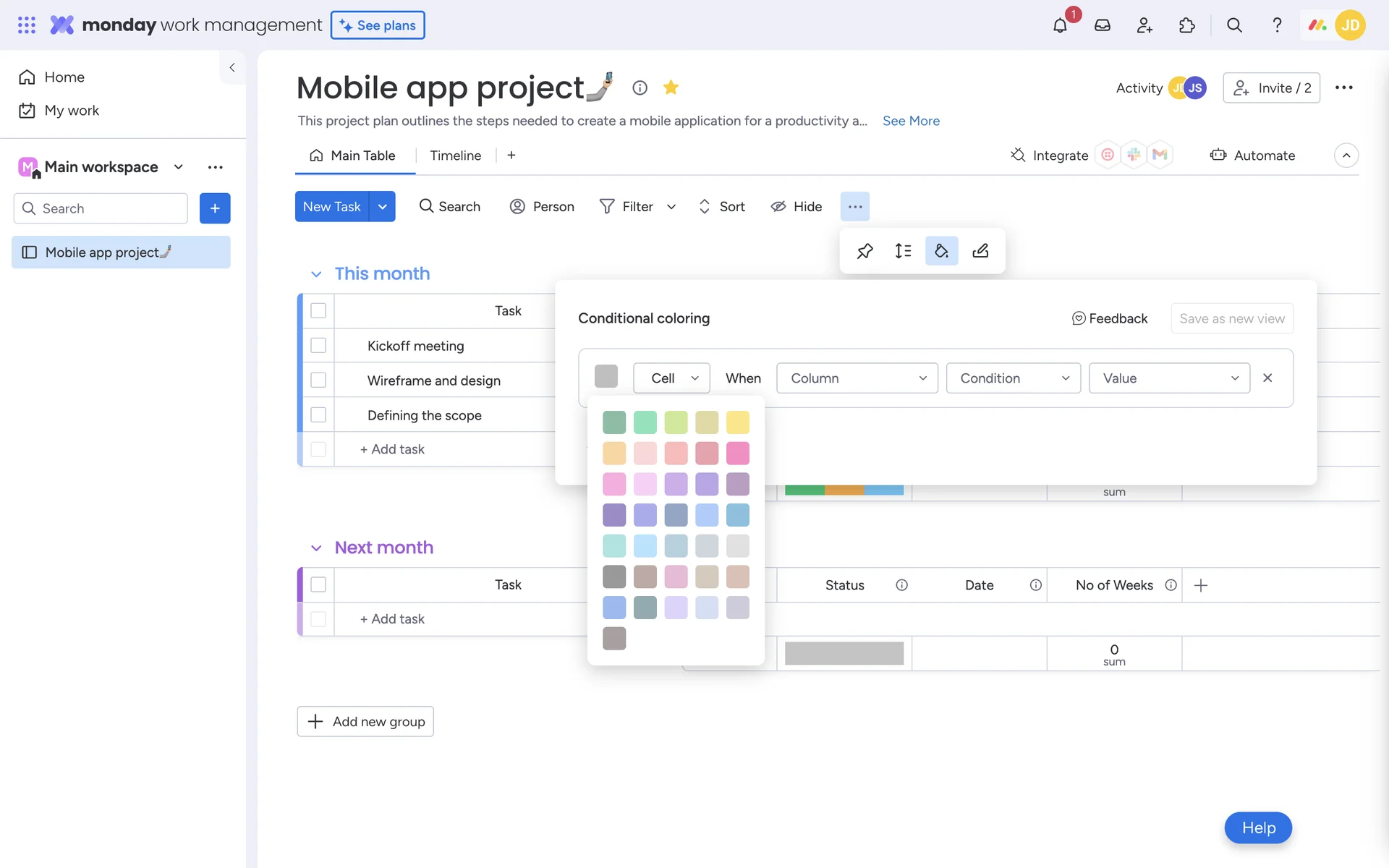The image size is (1389, 868).
Task: Check the Wireframe and design checkbox
Action: point(318,380)
